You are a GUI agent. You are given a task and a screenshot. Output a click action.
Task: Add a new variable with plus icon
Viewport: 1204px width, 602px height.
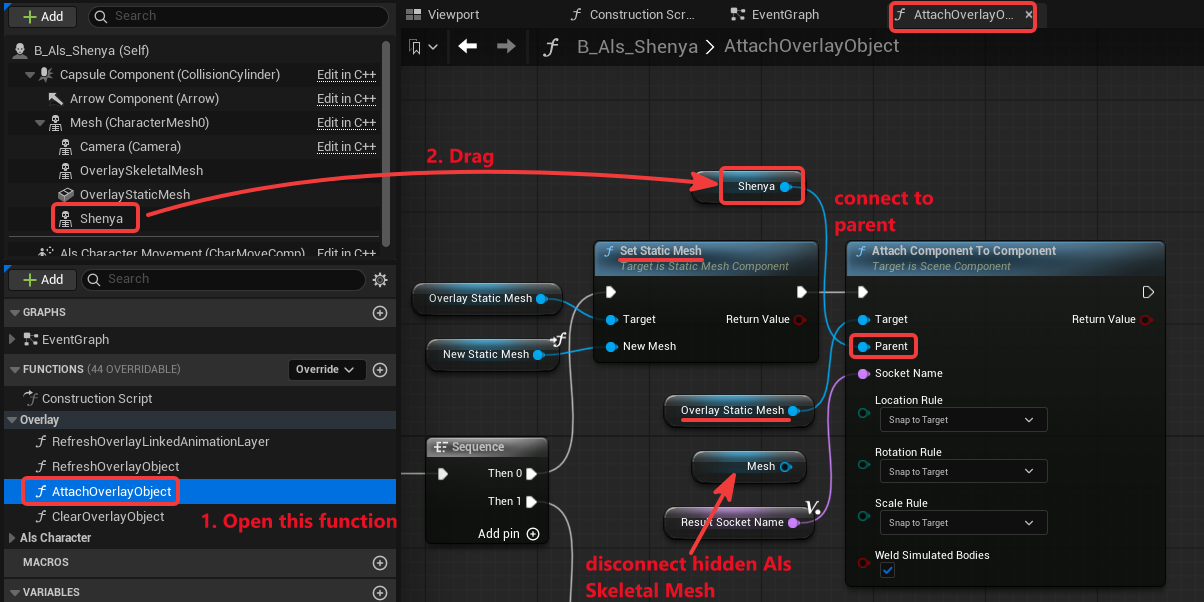coord(380,592)
